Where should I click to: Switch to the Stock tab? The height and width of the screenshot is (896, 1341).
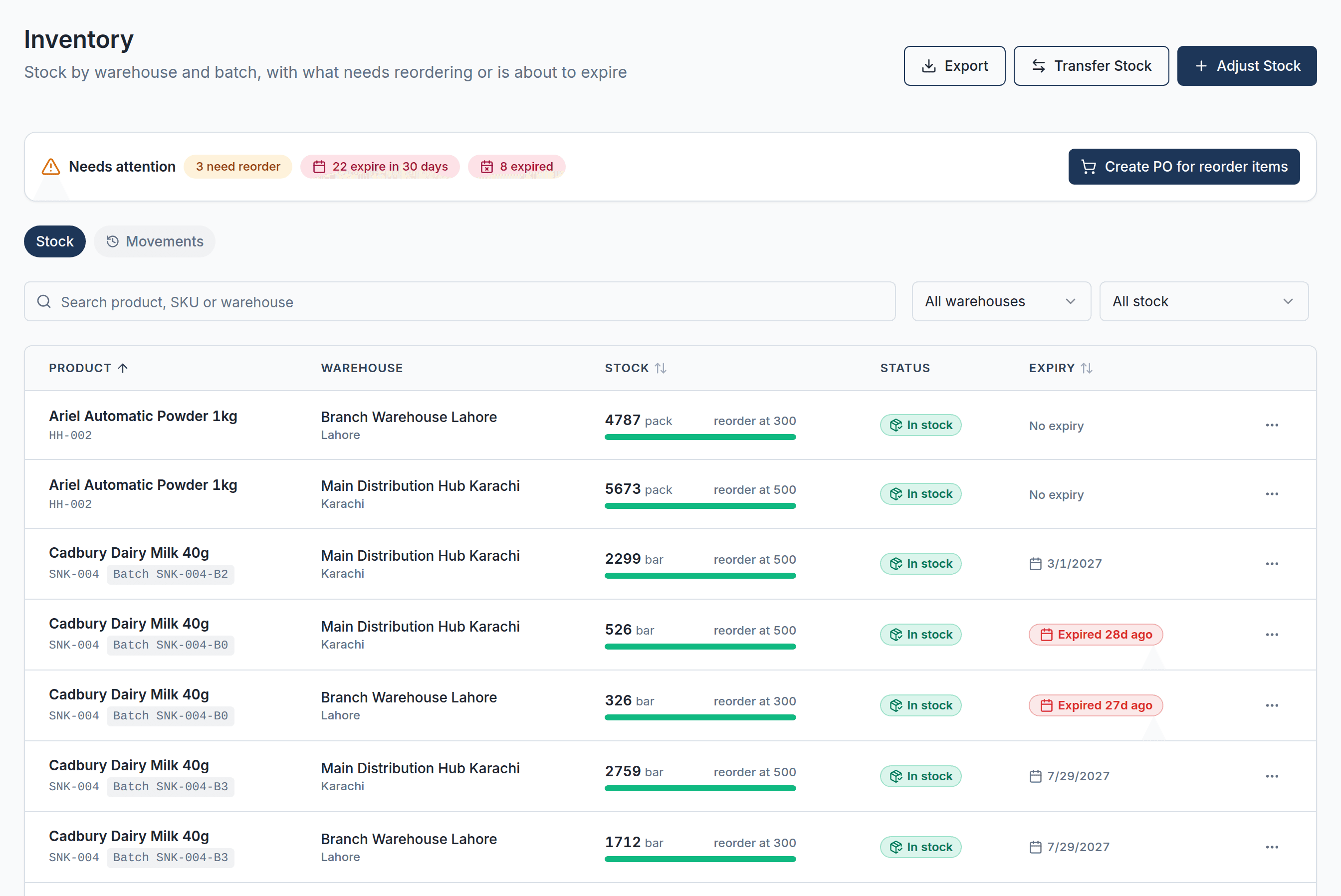tap(55, 241)
